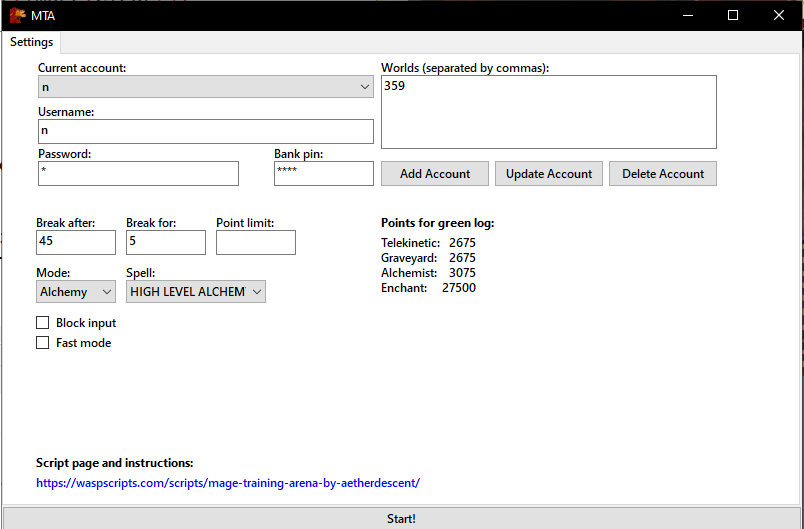
Task: Click the Username input field
Action: click(x=206, y=131)
